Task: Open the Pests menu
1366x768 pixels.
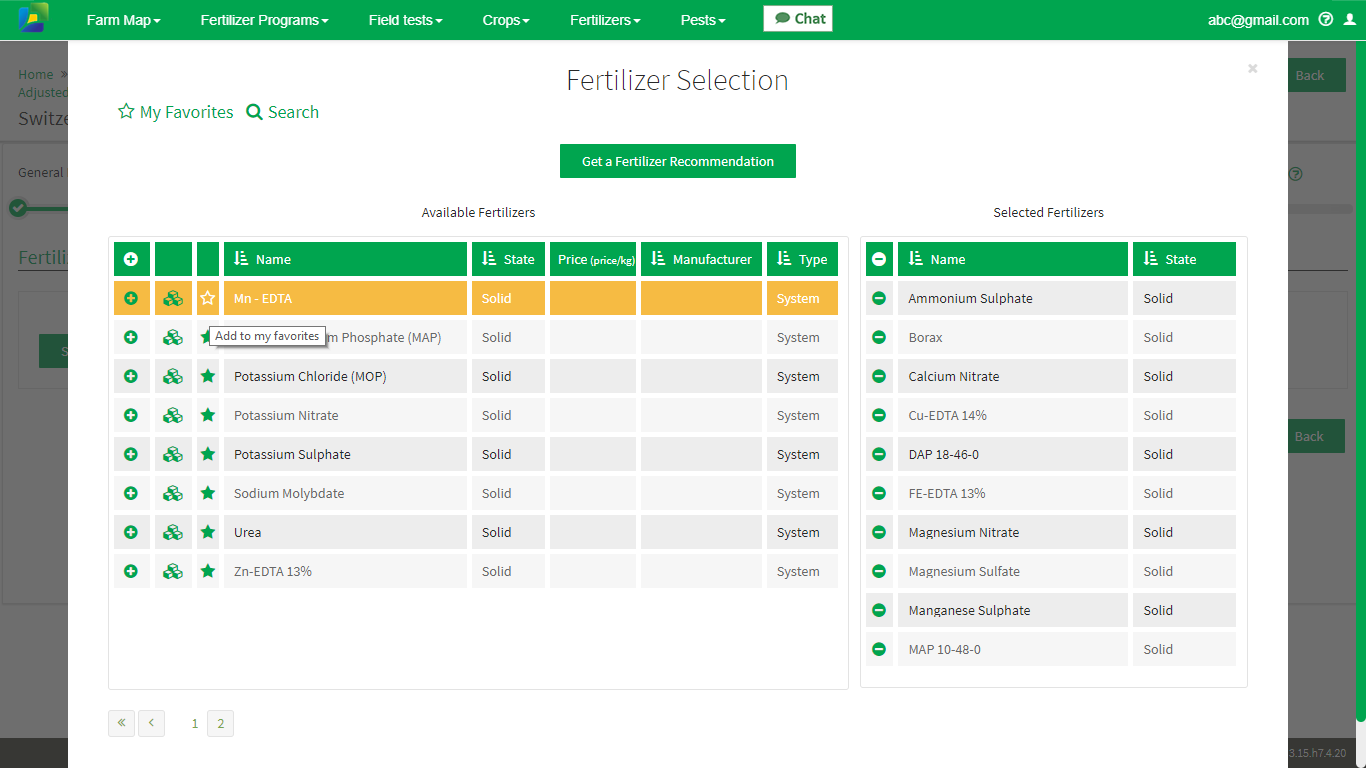Action: pyautogui.click(x=703, y=20)
